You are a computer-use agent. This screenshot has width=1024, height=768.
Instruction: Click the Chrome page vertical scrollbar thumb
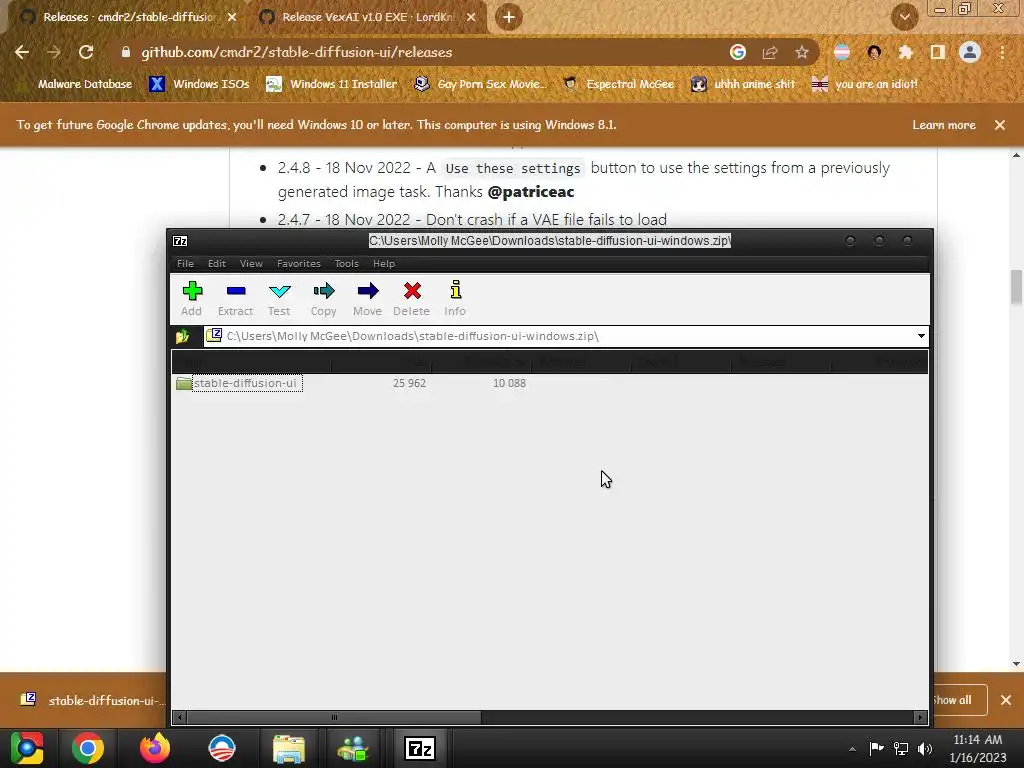(x=1016, y=287)
